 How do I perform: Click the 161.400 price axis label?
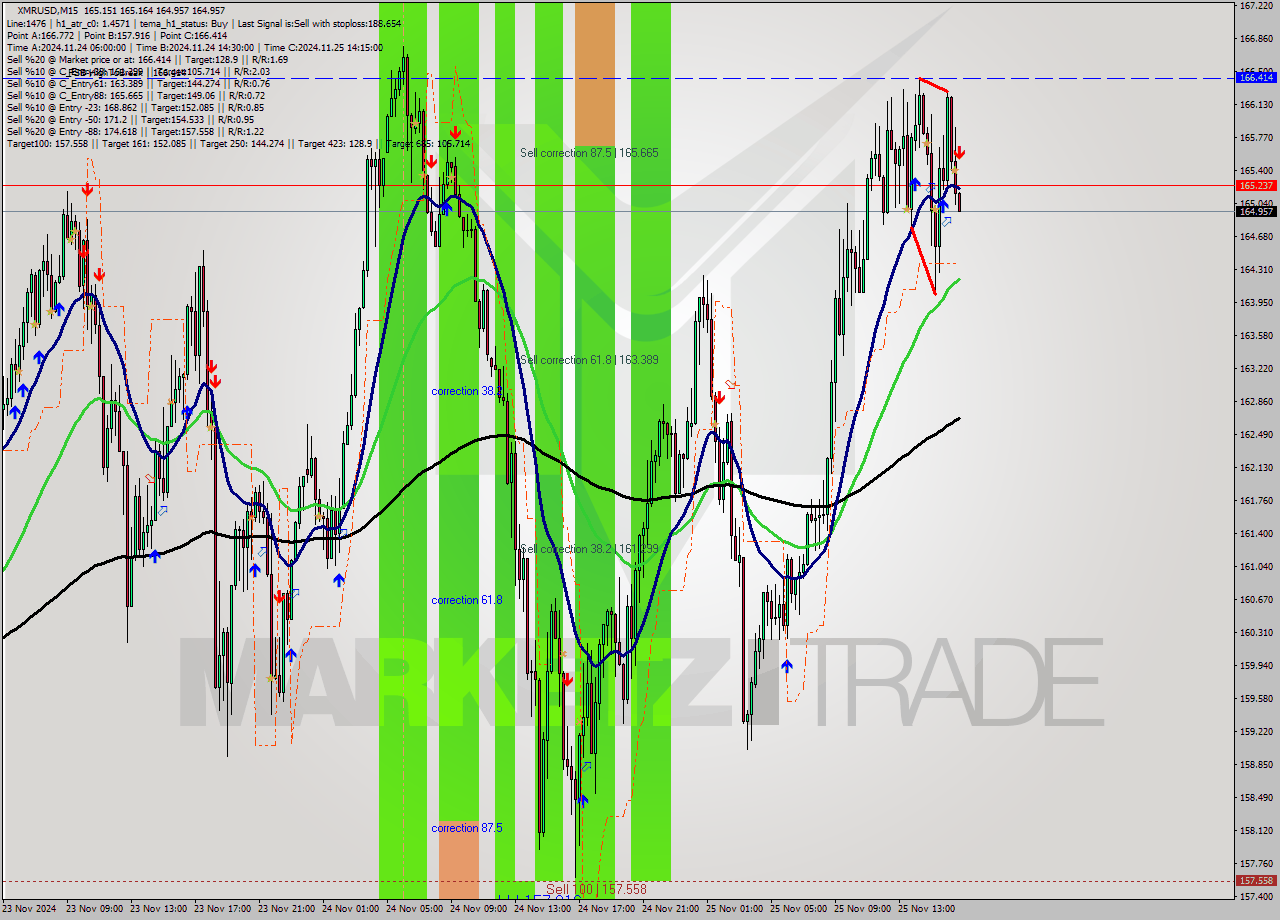pos(1256,533)
